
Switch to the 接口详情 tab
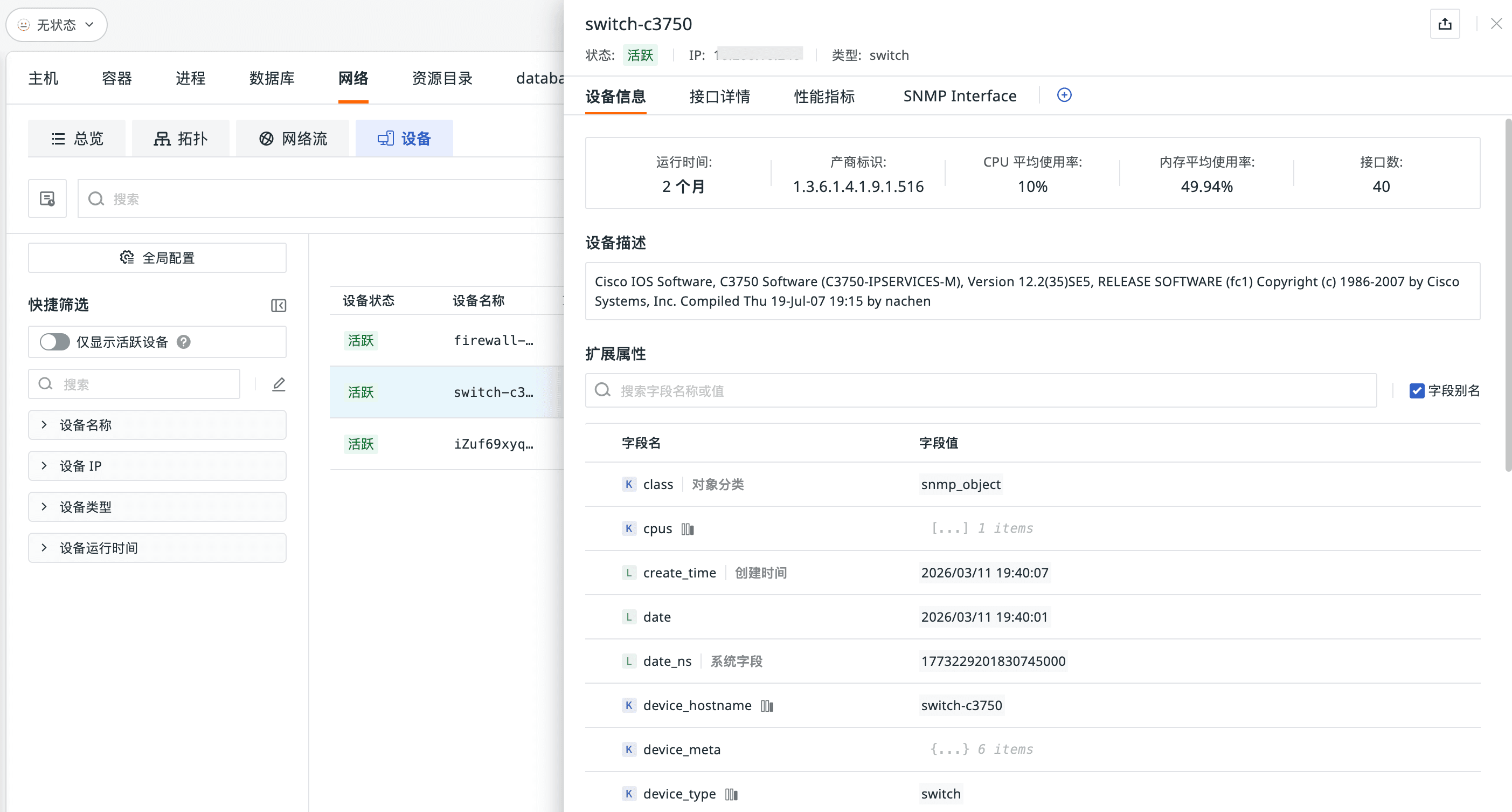[719, 97]
